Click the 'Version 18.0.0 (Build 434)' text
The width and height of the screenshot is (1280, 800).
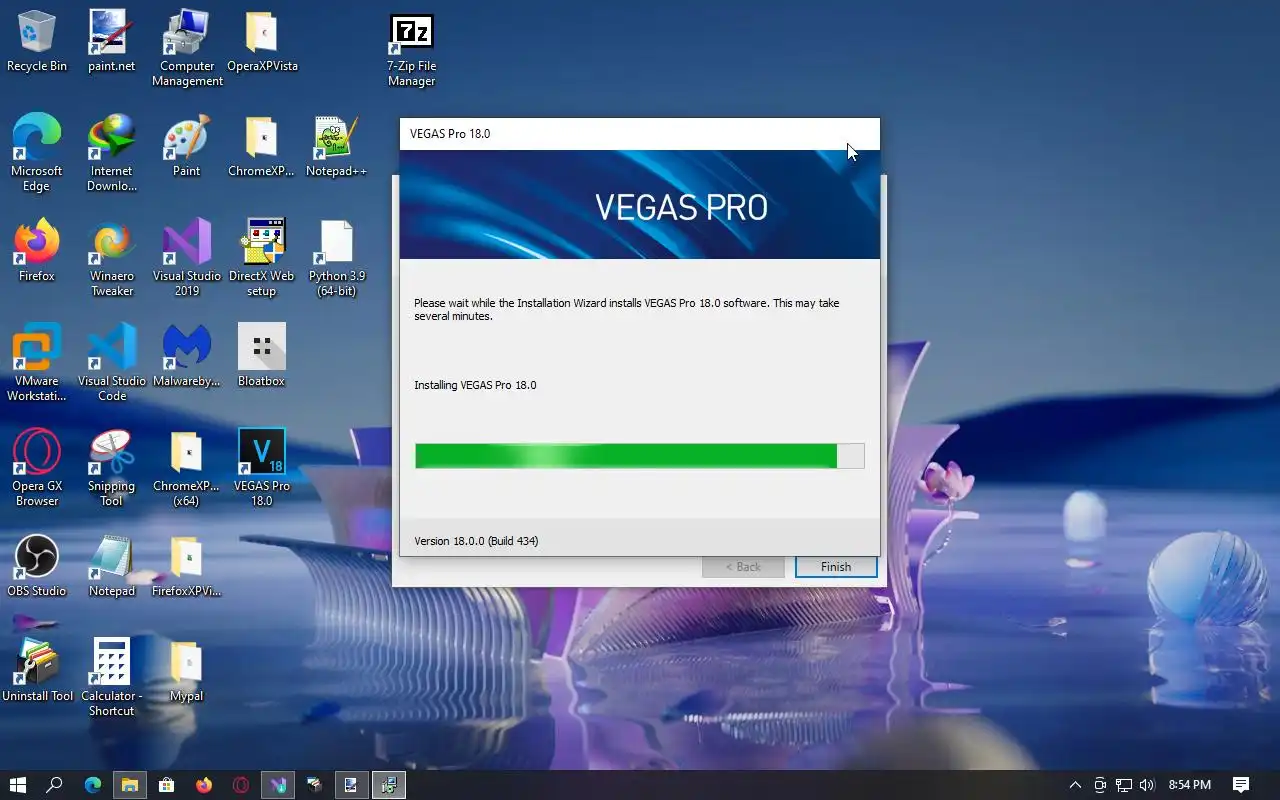coord(476,541)
